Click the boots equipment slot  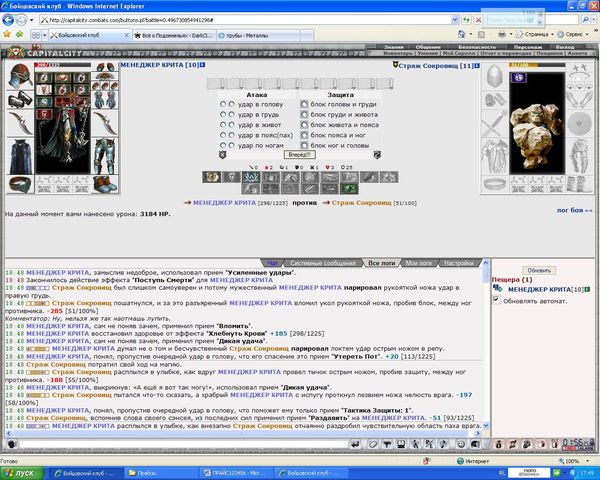(105, 184)
